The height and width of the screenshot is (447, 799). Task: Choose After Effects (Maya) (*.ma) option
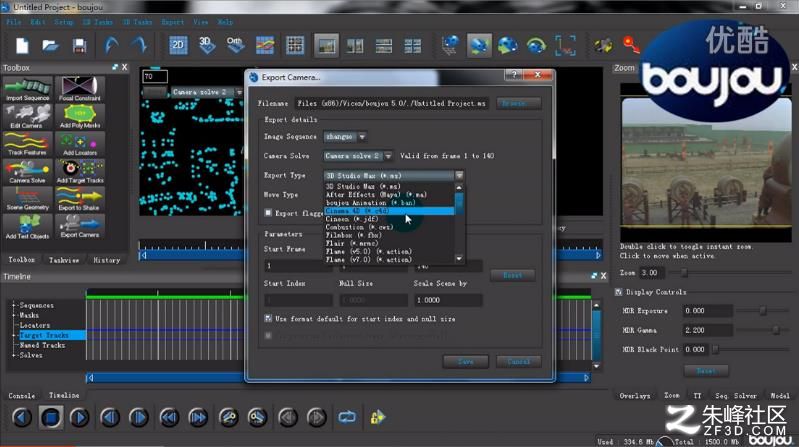pos(389,194)
